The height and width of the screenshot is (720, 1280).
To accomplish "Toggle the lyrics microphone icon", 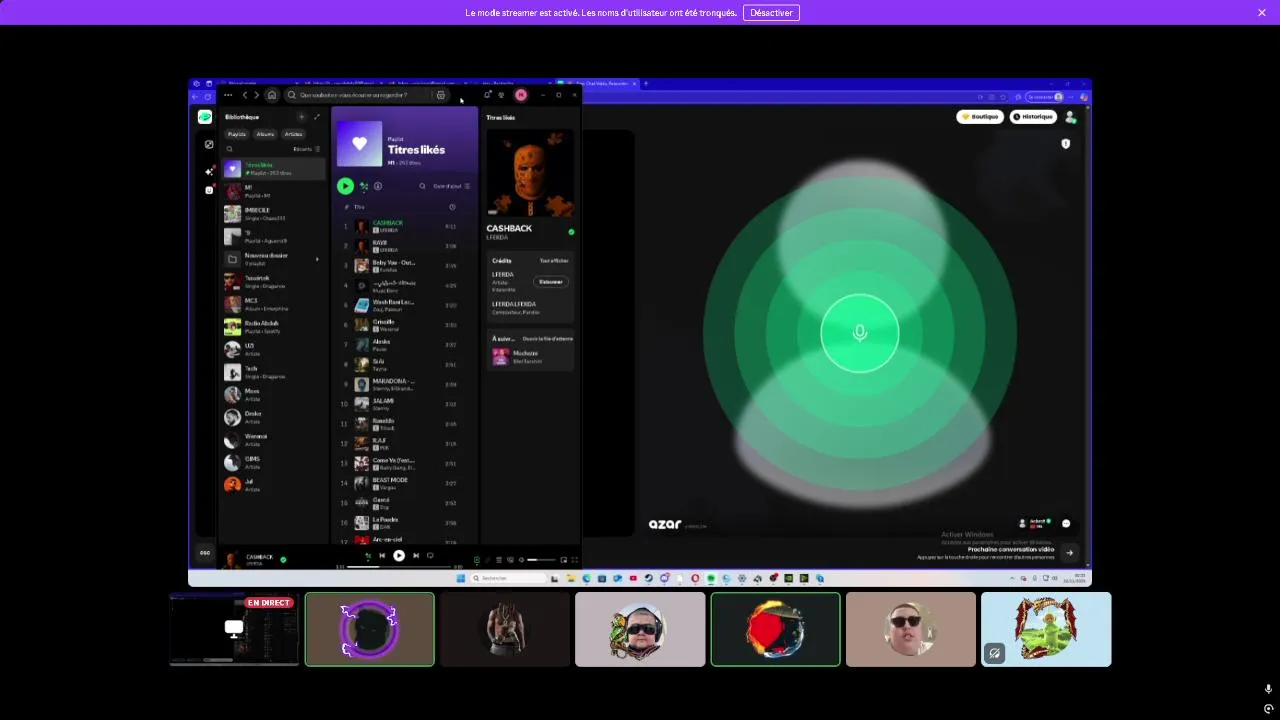I will click(488, 560).
